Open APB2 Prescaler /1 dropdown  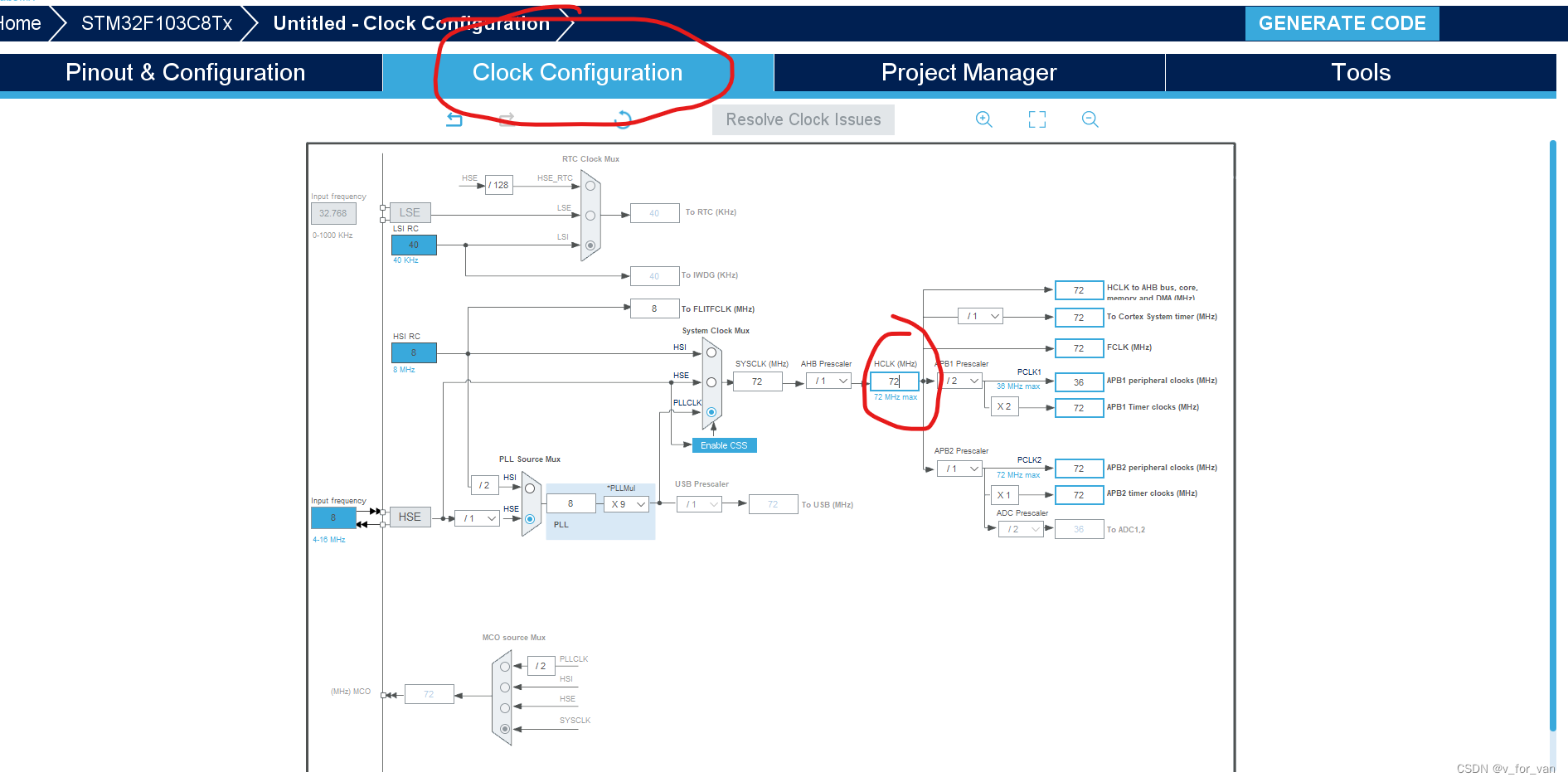tap(960, 469)
